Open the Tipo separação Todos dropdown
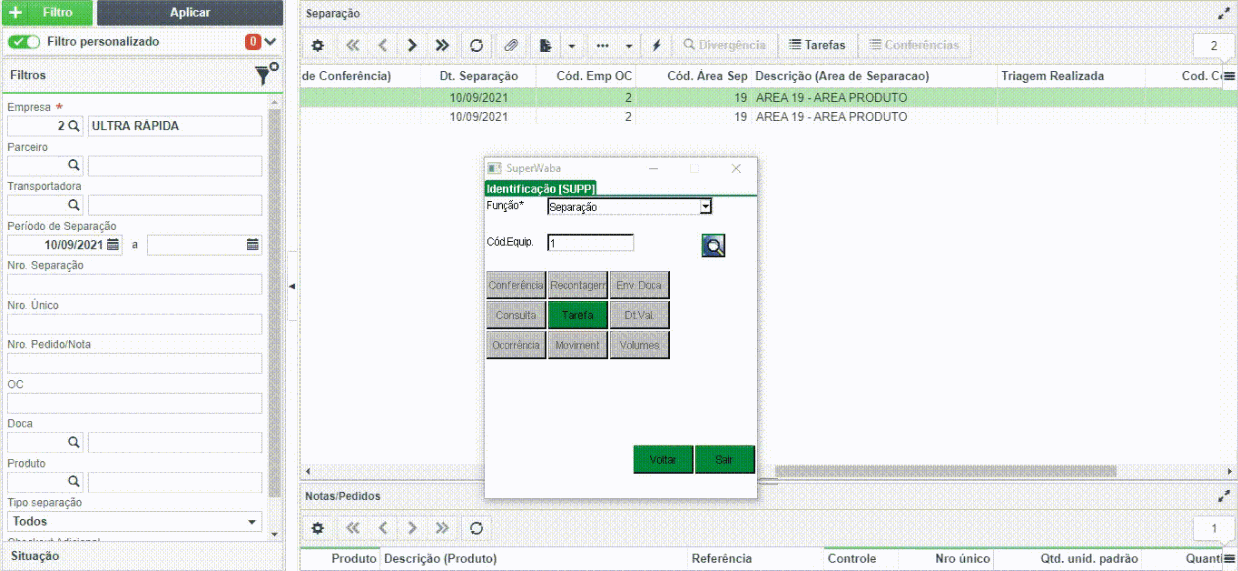1238x571 pixels. [135, 521]
